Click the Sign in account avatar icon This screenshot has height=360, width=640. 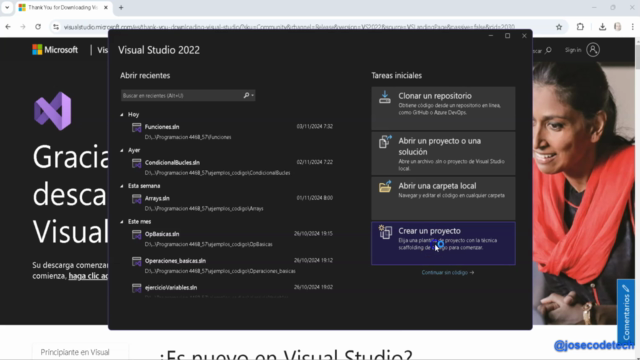pyautogui.click(x=593, y=50)
